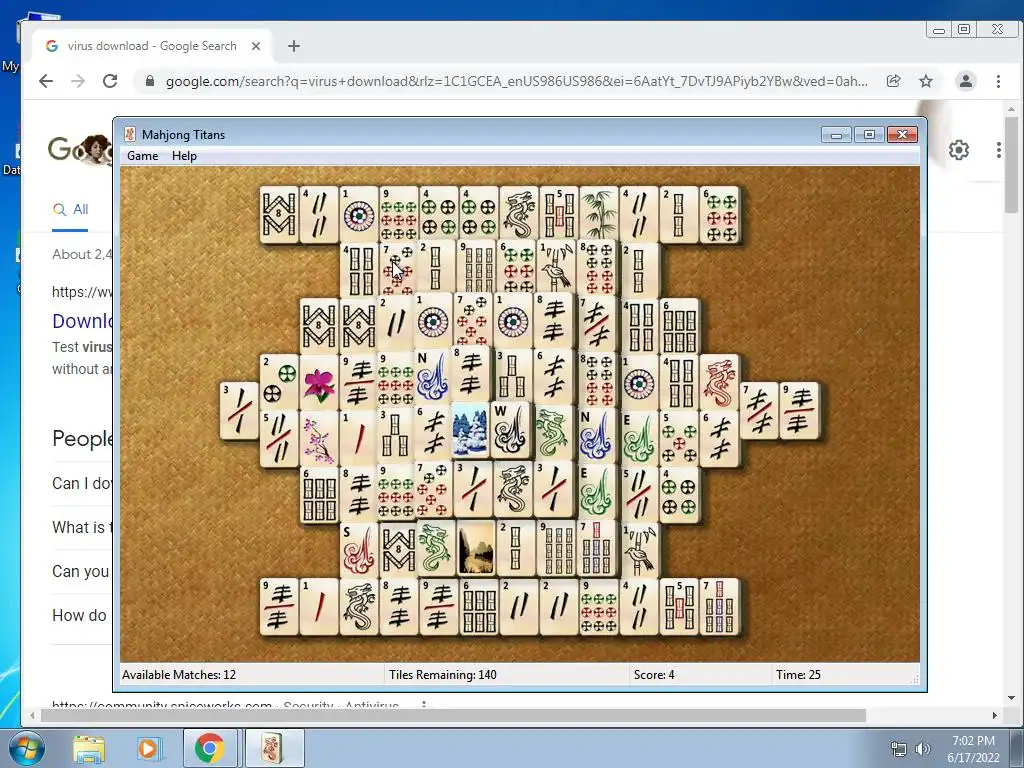Click the Tiles Remaining: 140 status text
Viewport: 1024px width, 768px height.
(x=443, y=675)
